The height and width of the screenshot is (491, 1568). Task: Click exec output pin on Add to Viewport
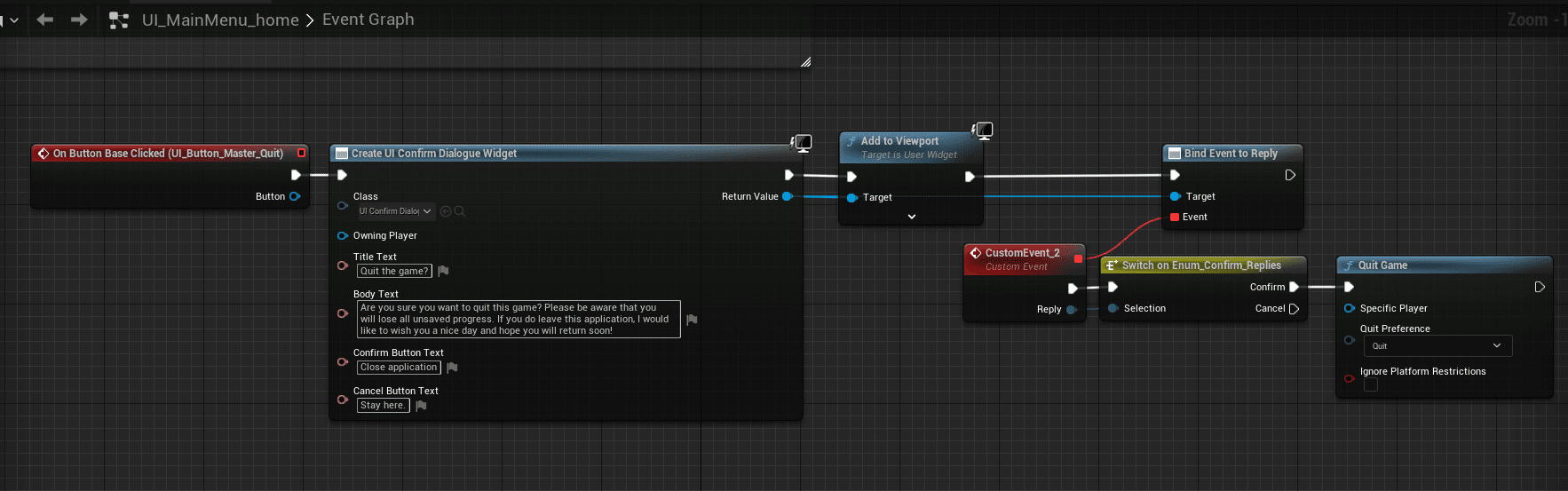coord(970,177)
